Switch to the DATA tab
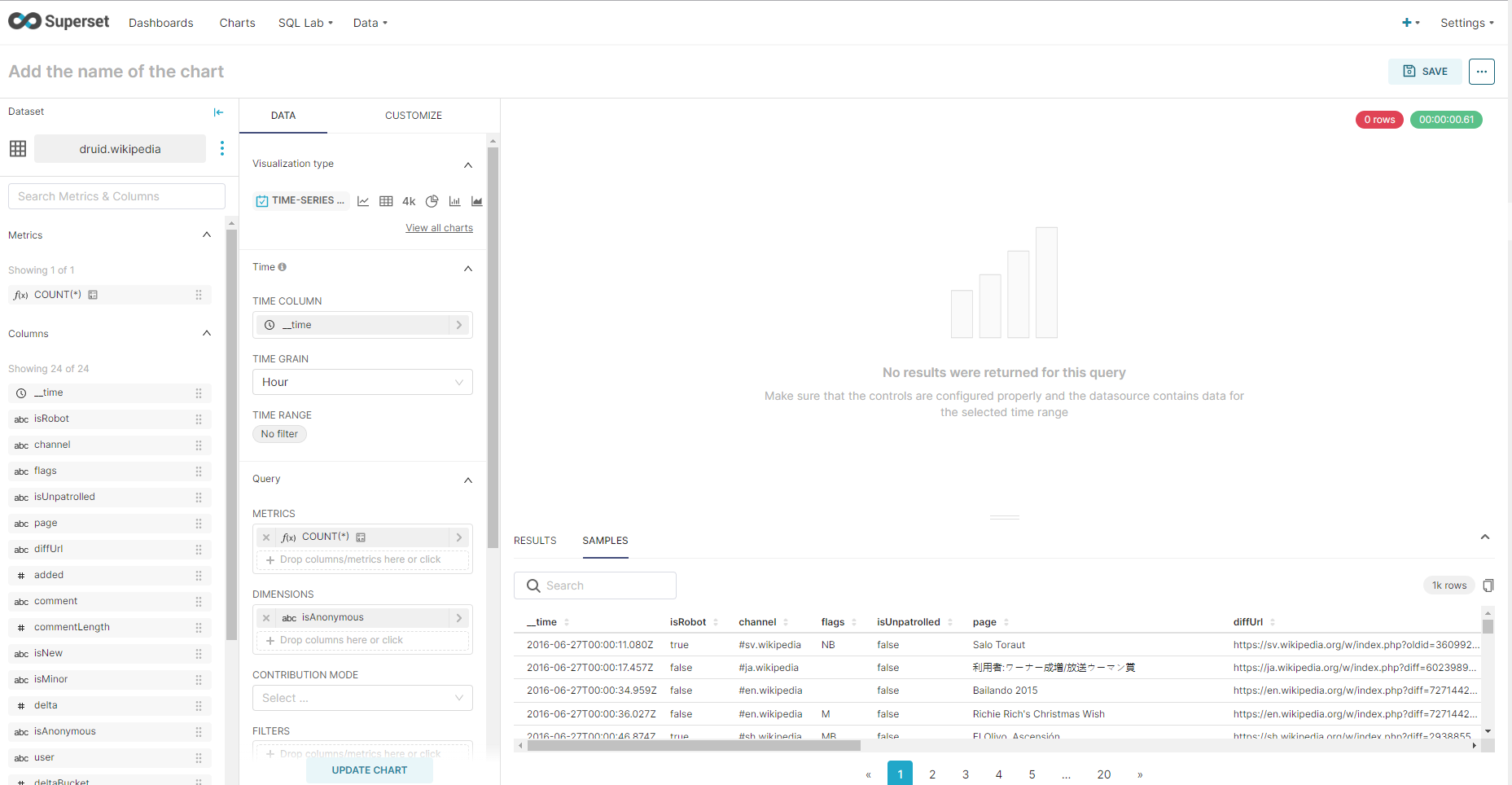 (x=283, y=116)
